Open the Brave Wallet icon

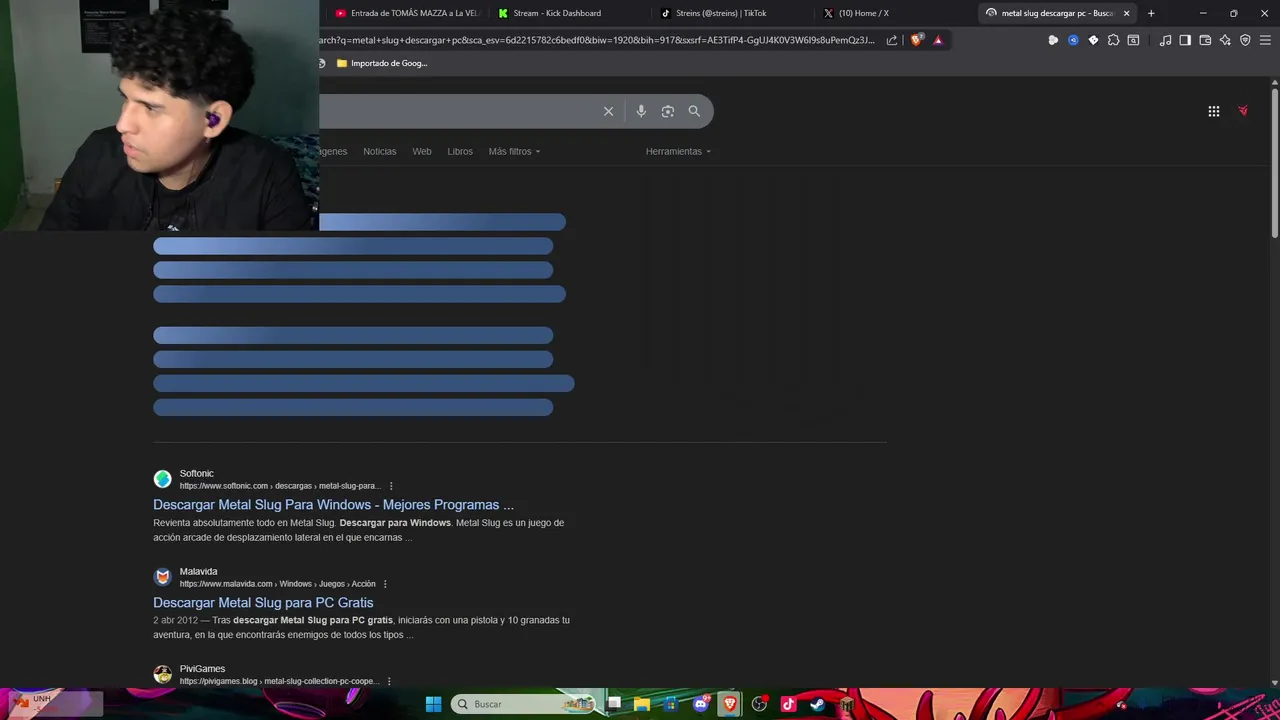pyautogui.click(x=1205, y=40)
